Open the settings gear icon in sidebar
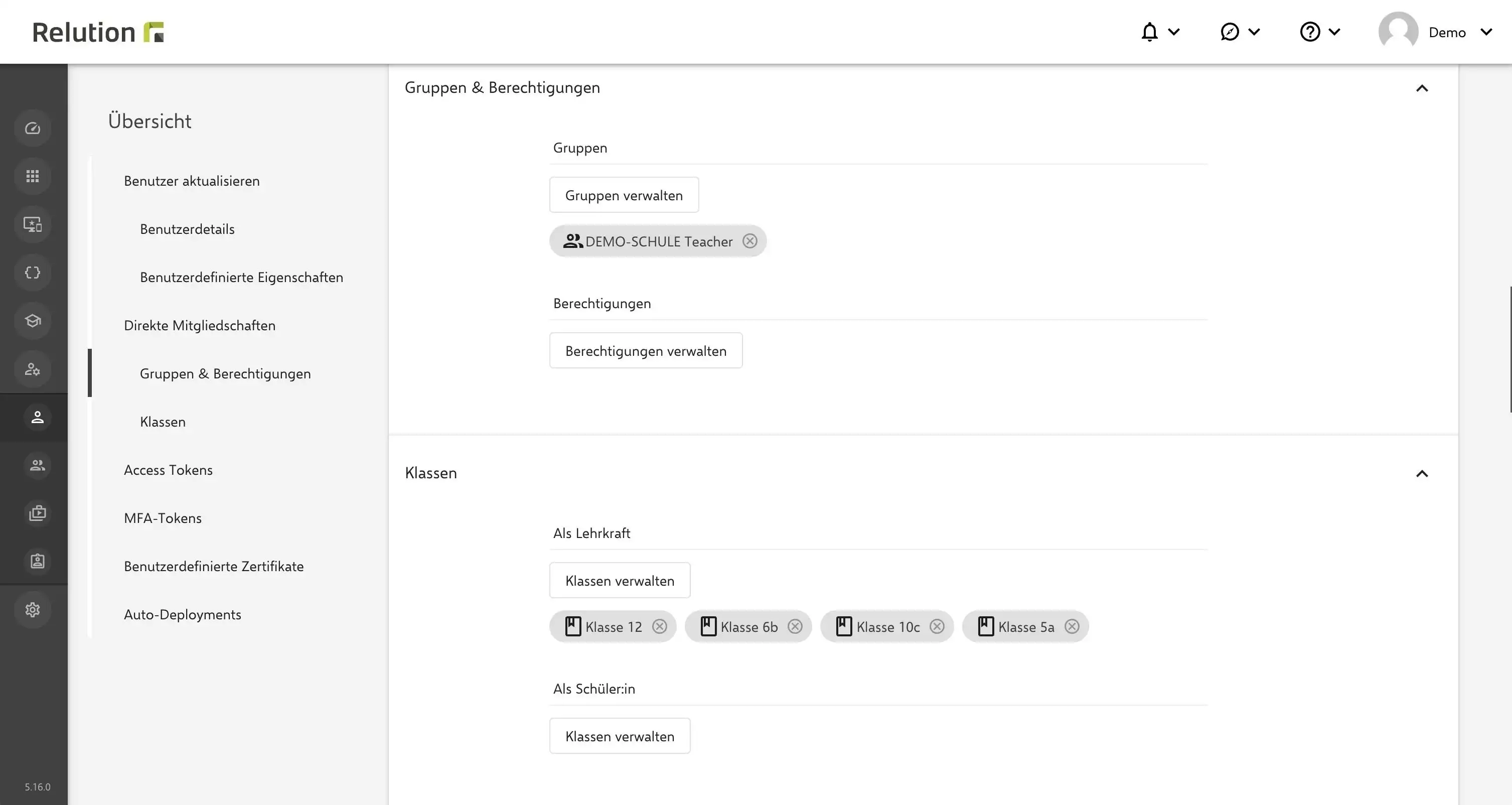 [x=33, y=609]
